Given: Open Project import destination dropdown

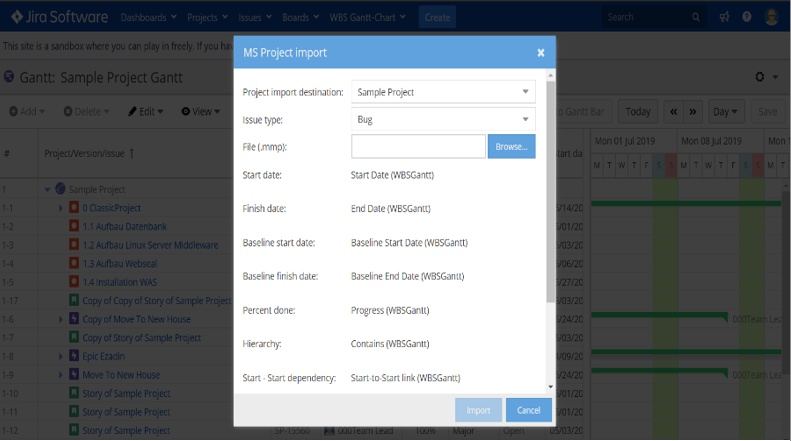Looking at the screenshot, I should (443, 92).
